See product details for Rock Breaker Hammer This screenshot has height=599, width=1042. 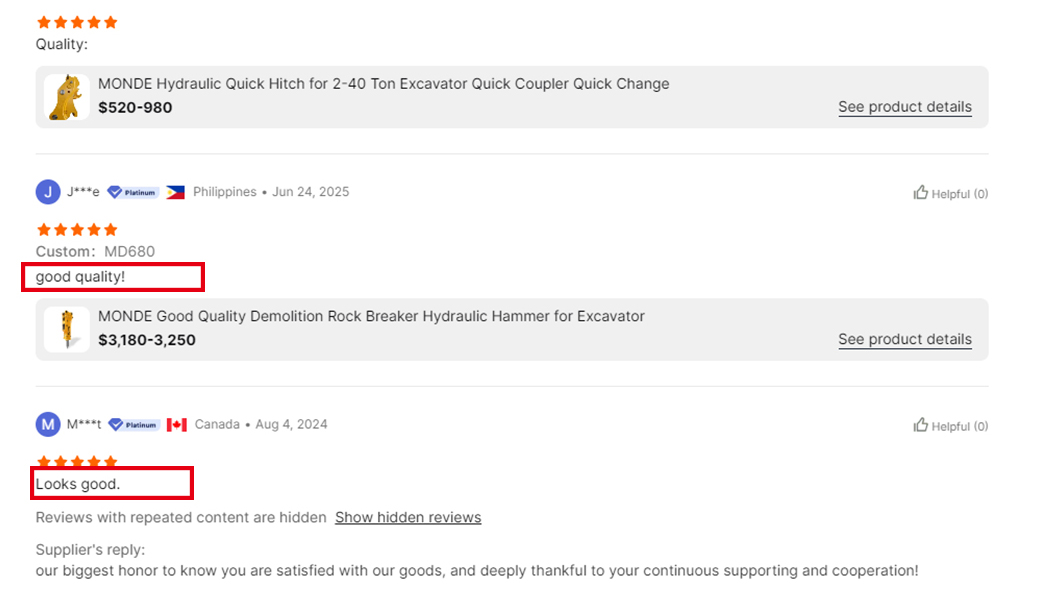point(904,339)
